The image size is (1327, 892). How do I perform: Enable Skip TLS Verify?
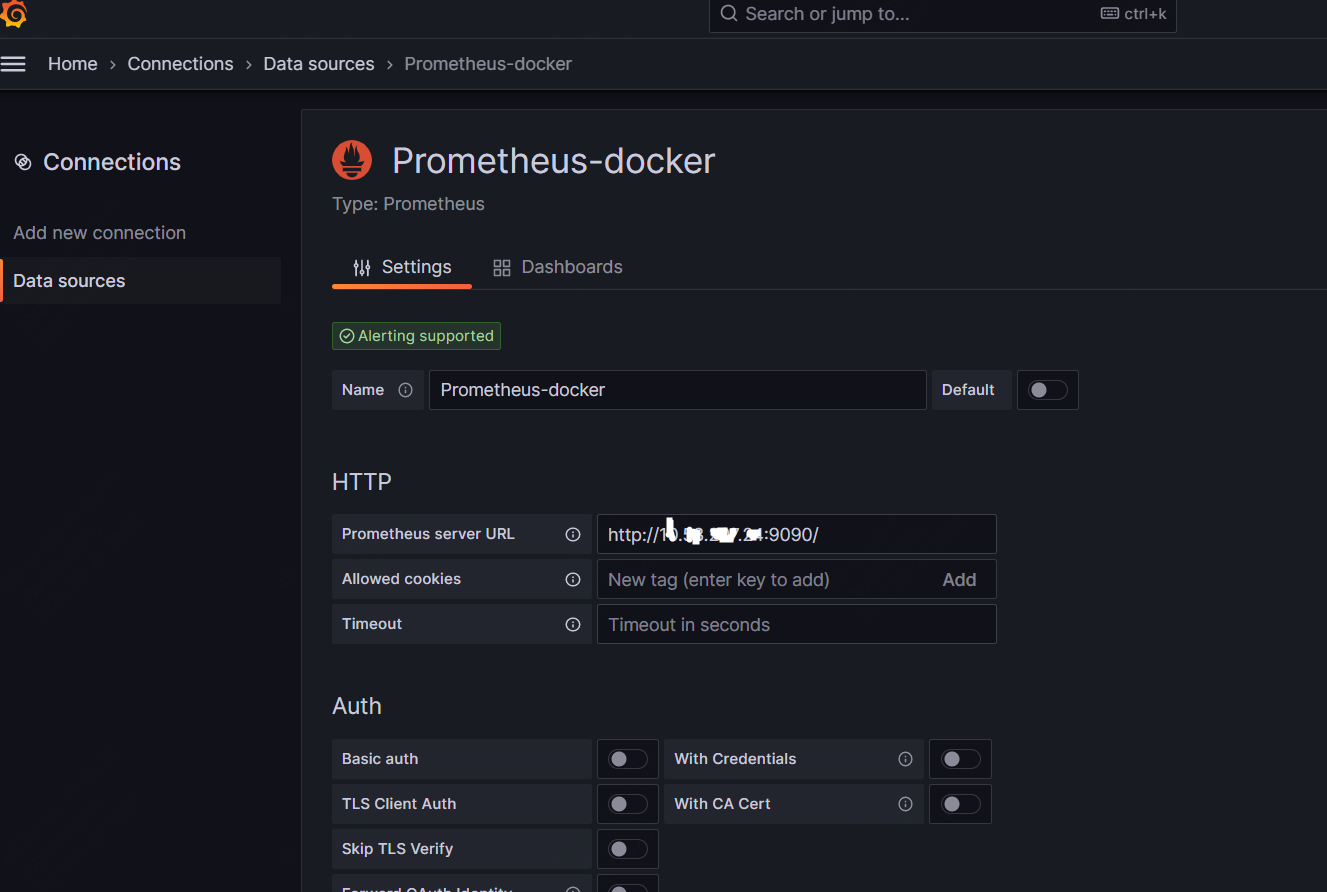[627, 848]
